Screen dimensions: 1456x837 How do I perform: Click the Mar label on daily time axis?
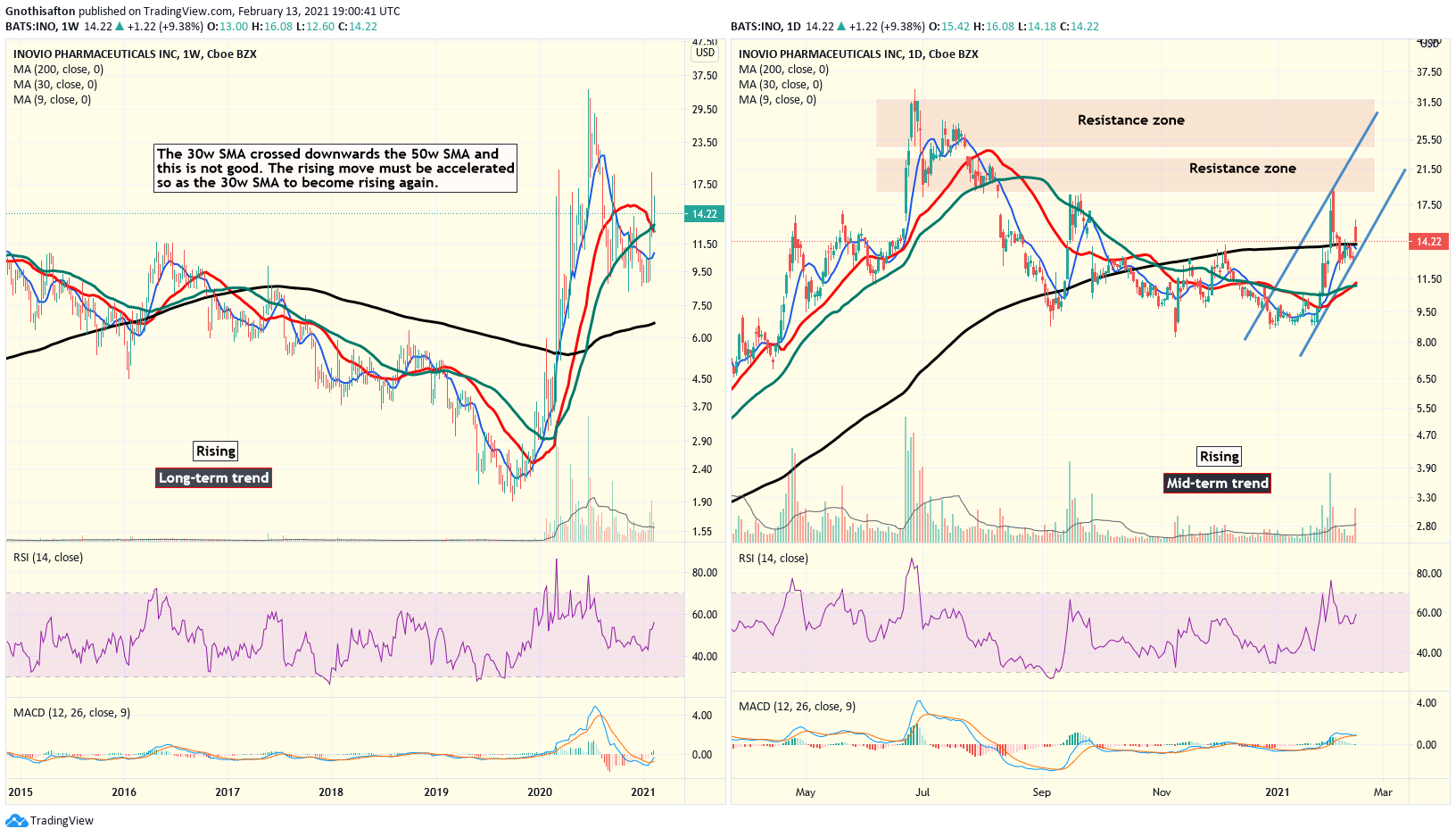(1383, 792)
